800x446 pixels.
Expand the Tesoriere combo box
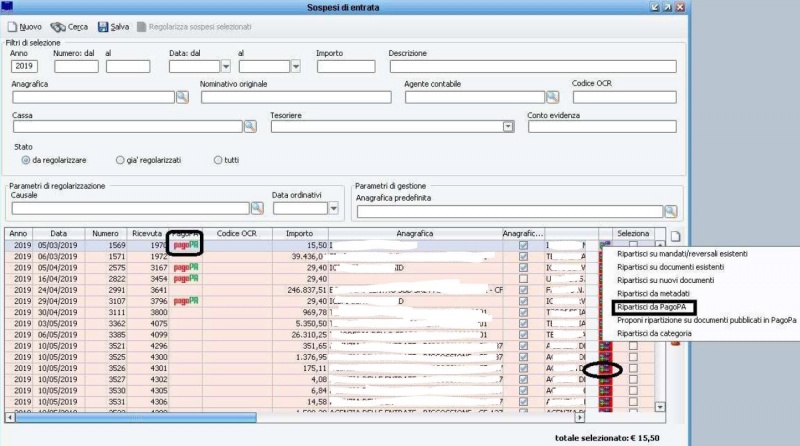[x=508, y=127]
